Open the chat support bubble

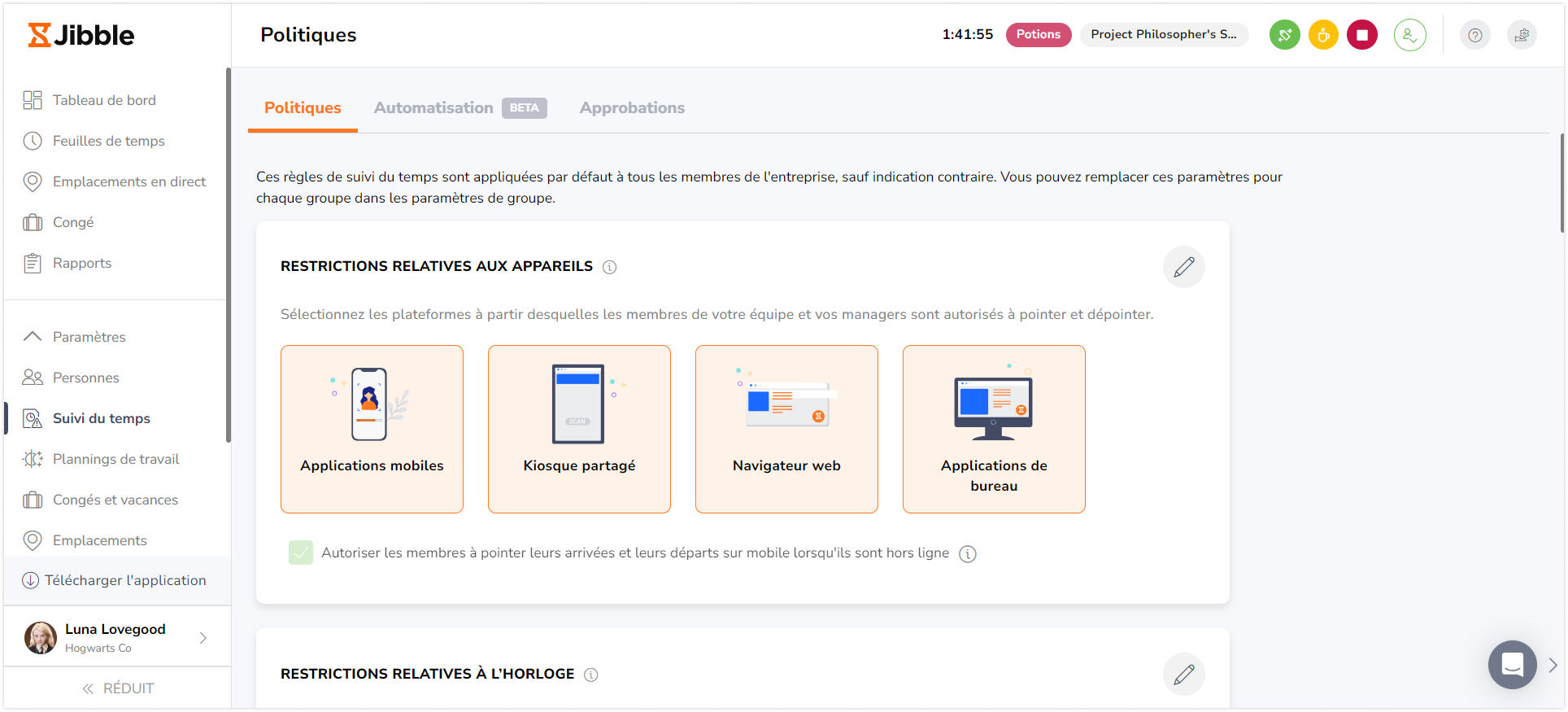(x=1512, y=665)
